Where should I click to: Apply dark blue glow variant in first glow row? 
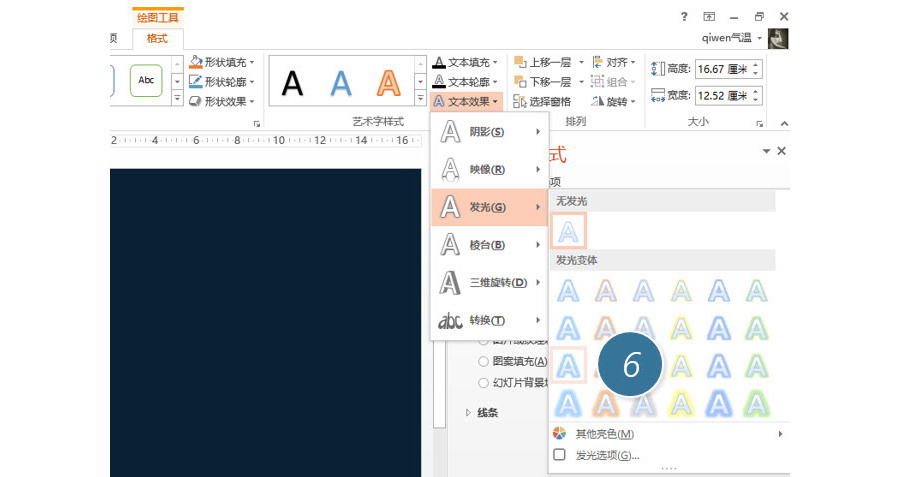[x=719, y=291]
